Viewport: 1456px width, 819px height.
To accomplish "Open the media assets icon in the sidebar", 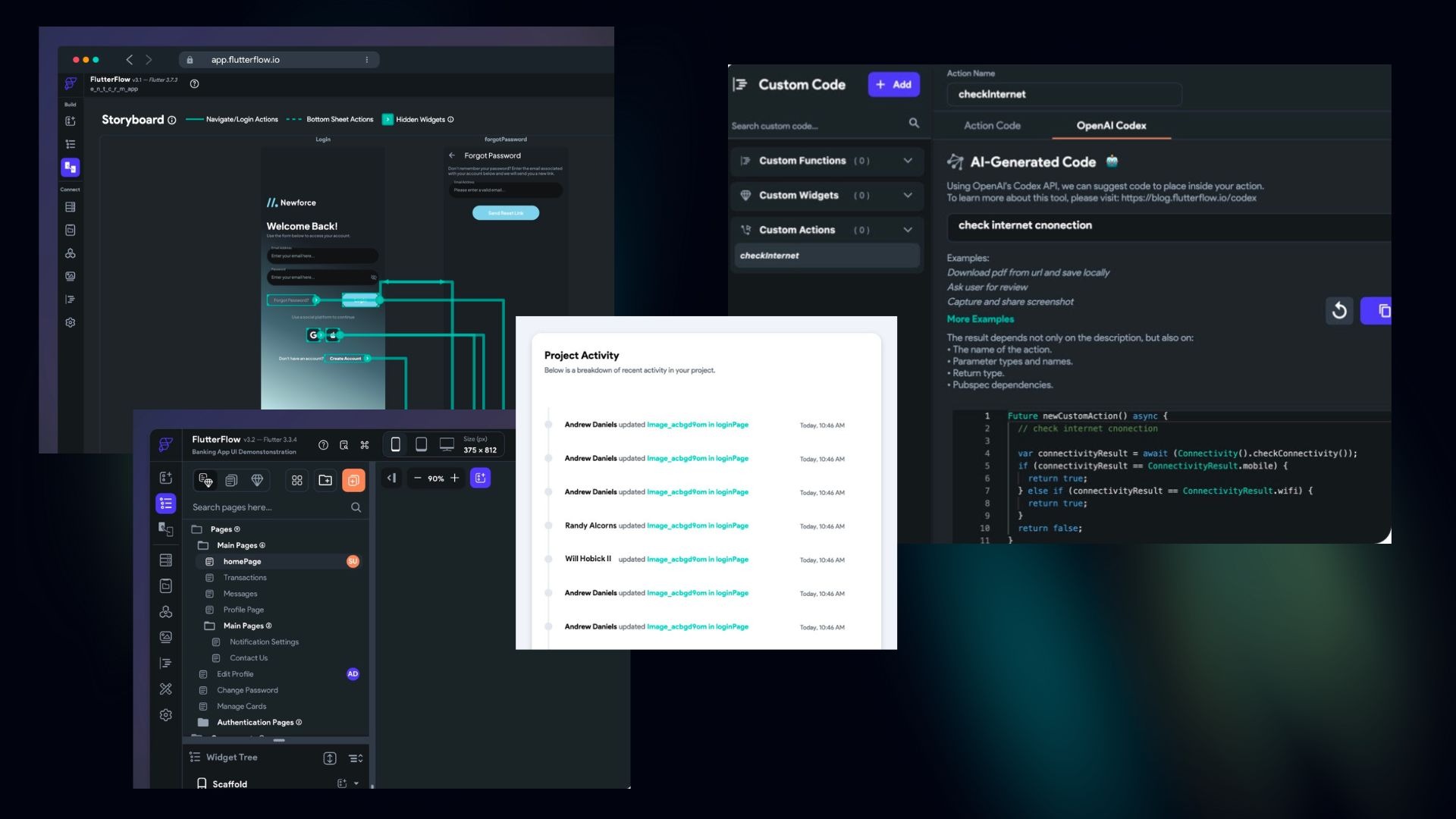I will pos(166,637).
